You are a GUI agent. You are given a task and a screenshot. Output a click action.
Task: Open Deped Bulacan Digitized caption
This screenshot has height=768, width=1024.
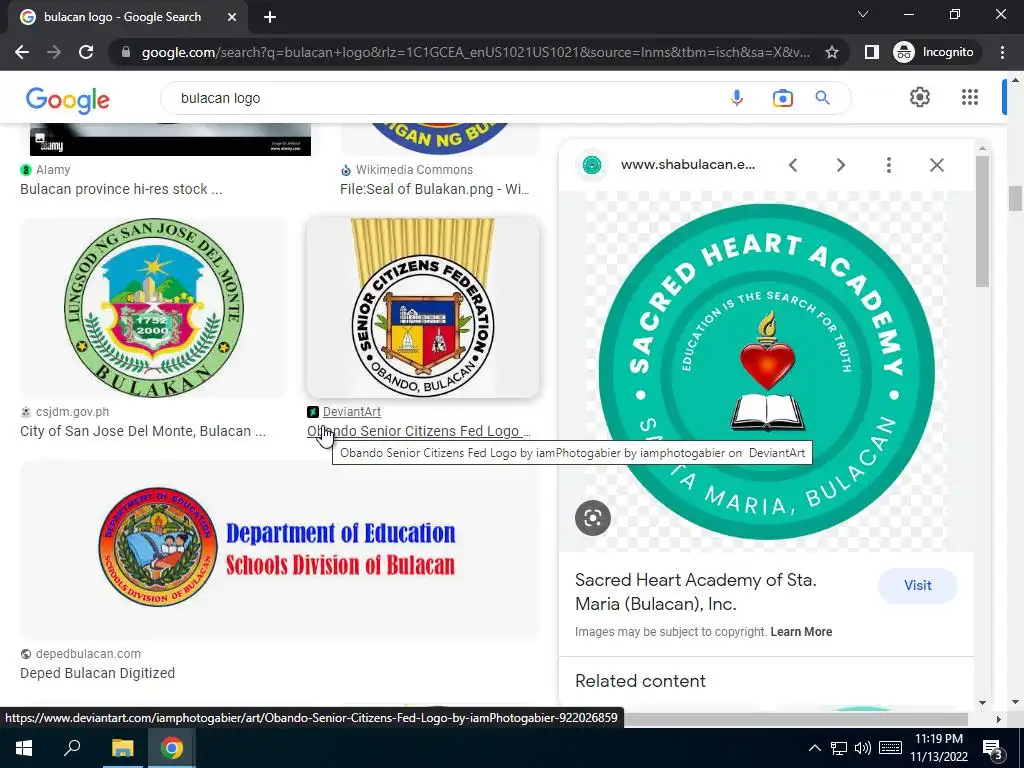point(97,673)
